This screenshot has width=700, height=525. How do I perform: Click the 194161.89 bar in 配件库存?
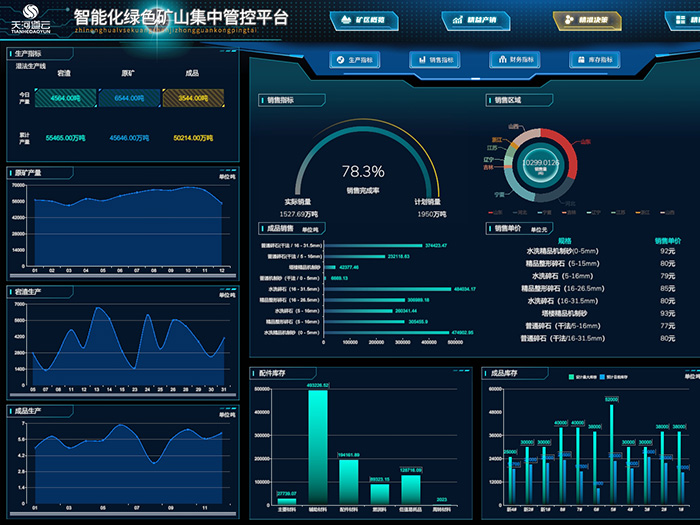pyautogui.click(x=349, y=482)
